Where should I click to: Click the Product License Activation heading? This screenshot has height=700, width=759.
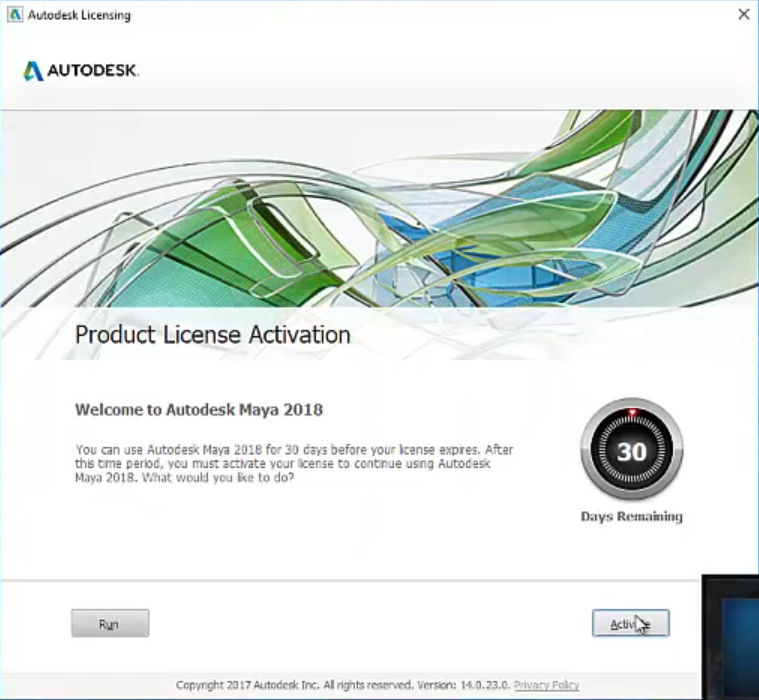point(212,335)
